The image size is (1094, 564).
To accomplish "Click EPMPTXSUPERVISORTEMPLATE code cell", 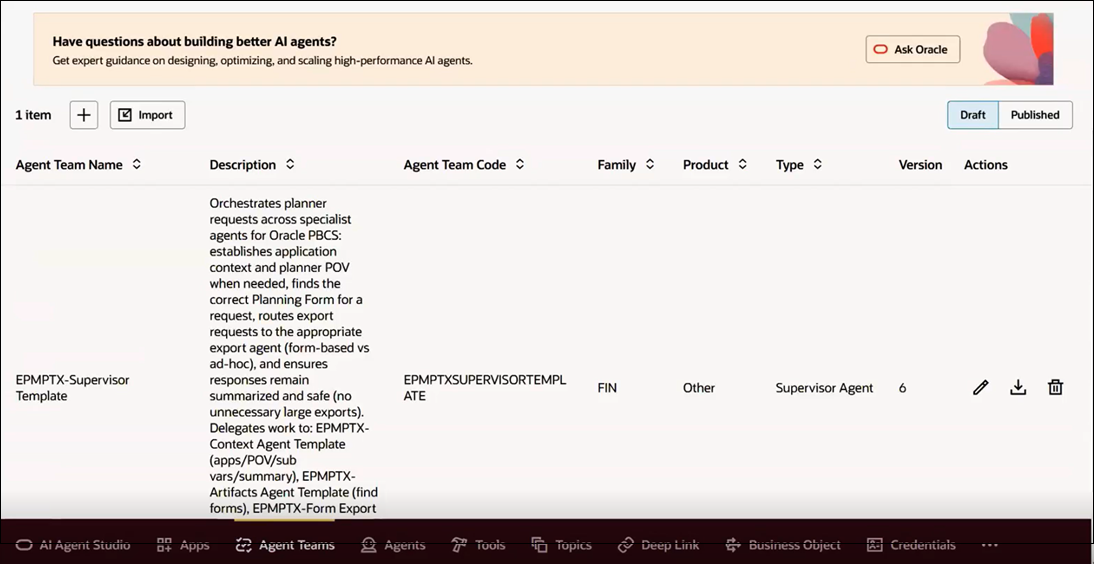I will pyautogui.click(x=485, y=387).
